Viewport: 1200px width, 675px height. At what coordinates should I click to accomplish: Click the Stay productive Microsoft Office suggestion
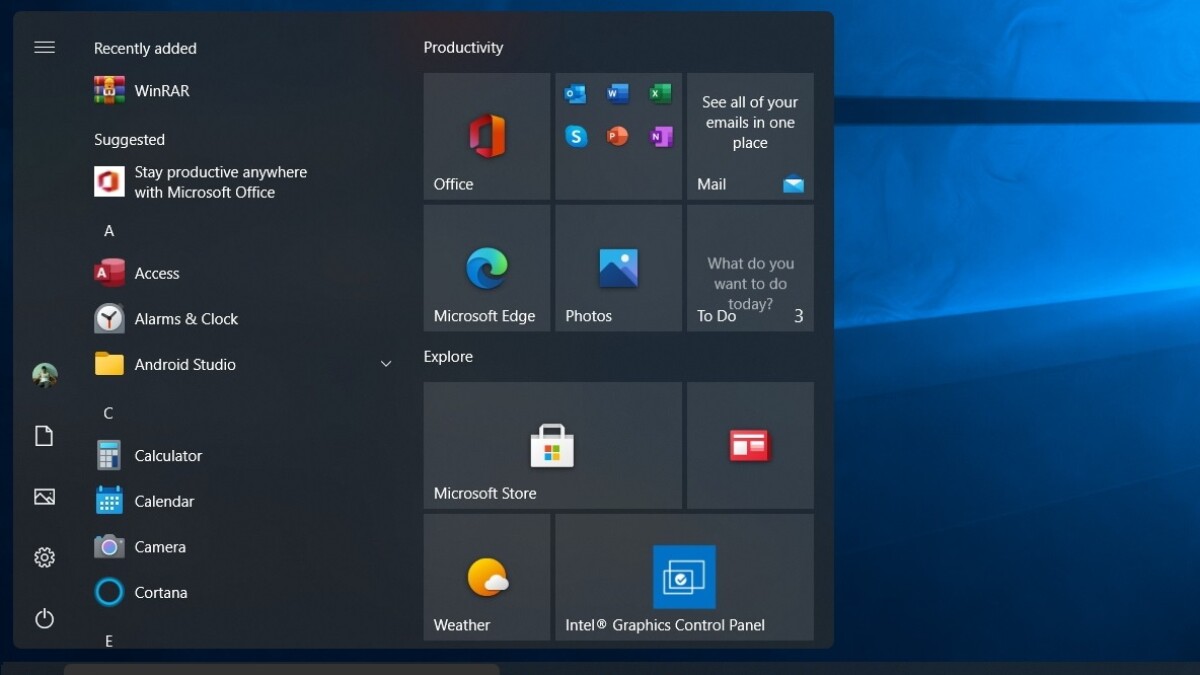pyautogui.click(x=220, y=181)
